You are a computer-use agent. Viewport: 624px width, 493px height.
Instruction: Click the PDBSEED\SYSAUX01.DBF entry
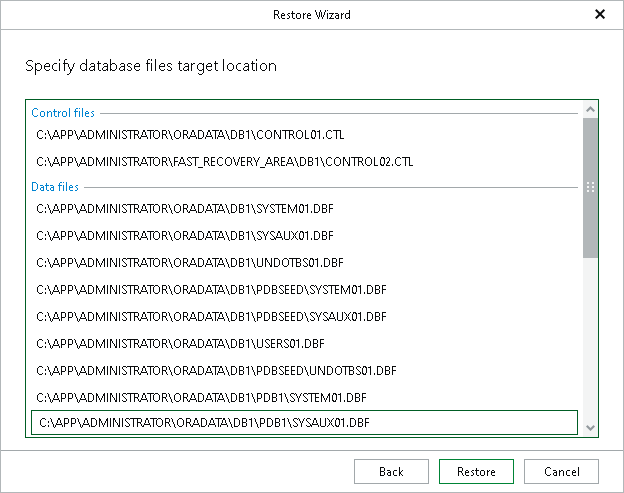[211, 317]
